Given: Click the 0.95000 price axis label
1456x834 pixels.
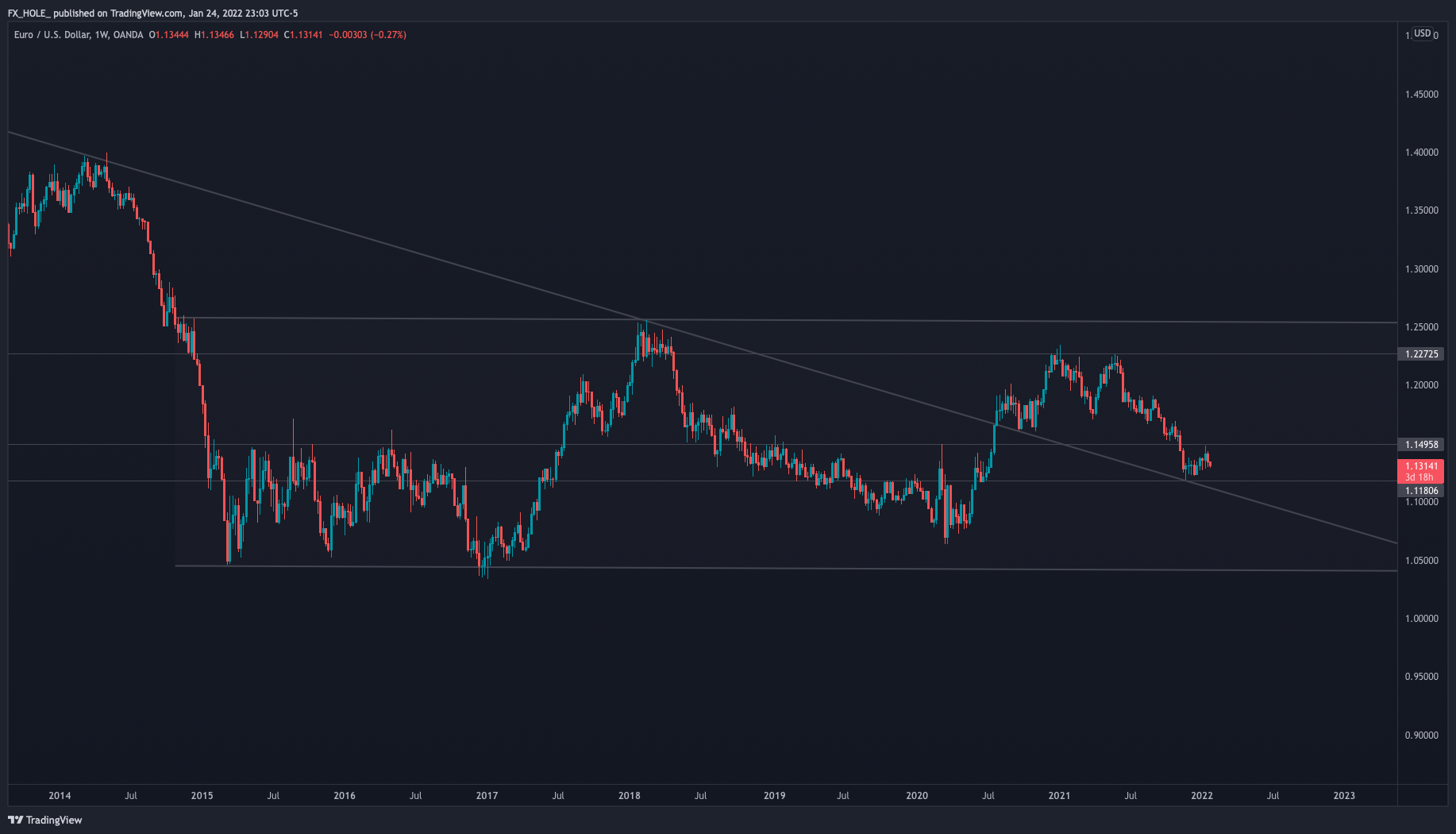Looking at the screenshot, I should pyautogui.click(x=1422, y=677).
